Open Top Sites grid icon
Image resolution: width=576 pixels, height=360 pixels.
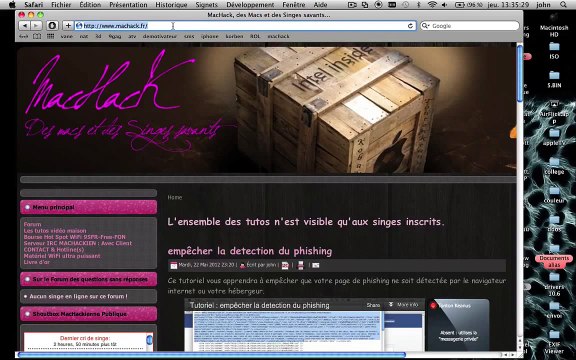pyautogui.click(x=50, y=36)
